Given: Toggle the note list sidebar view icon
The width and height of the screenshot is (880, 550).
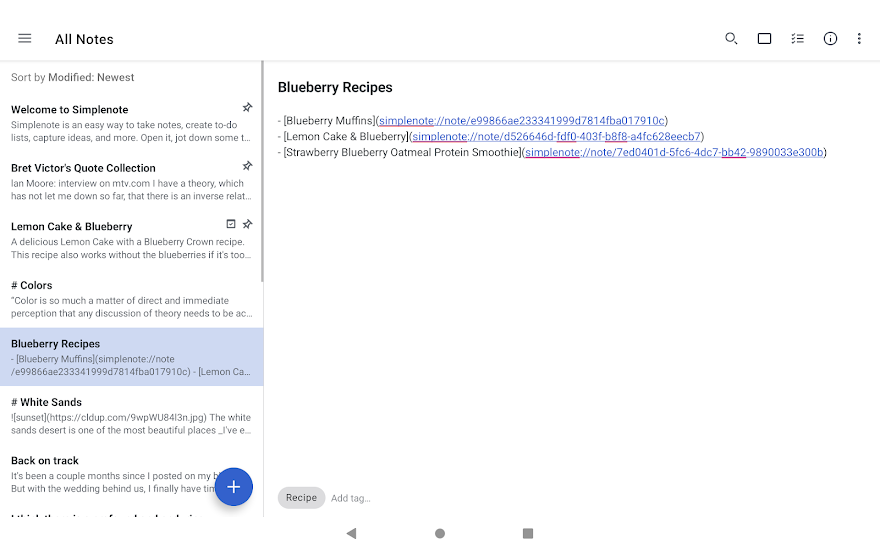Looking at the screenshot, I should point(764,38).
